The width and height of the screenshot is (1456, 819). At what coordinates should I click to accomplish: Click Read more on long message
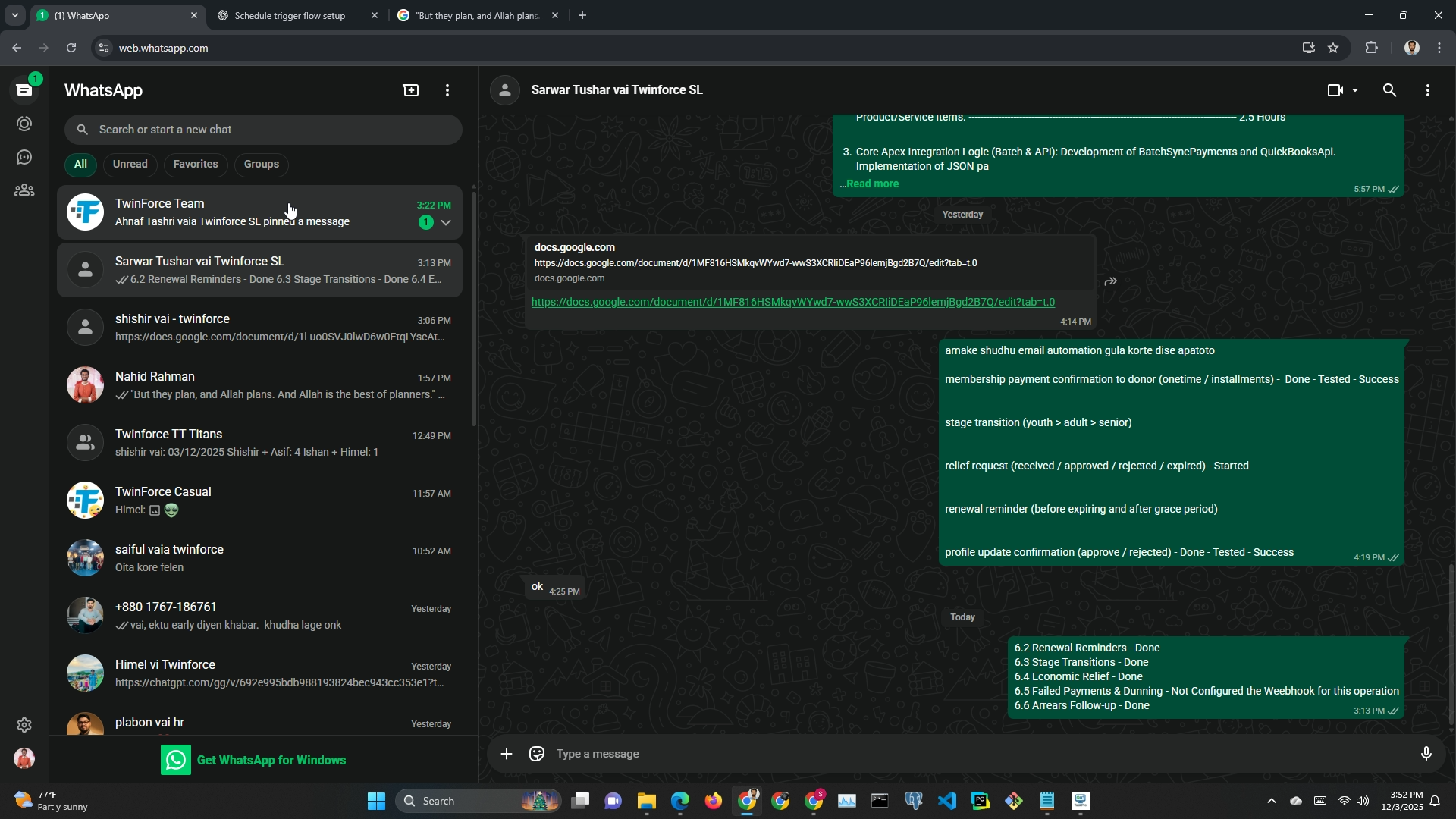tap(872, 184)
